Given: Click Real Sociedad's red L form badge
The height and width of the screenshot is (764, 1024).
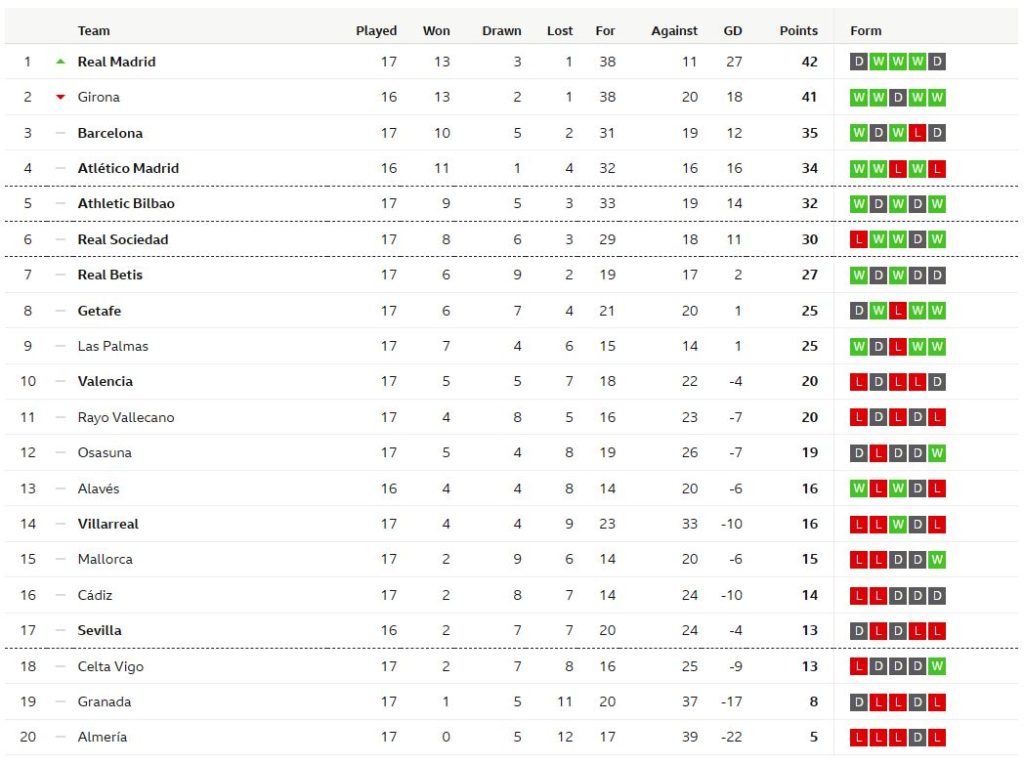Looking at the screenshot, I should click(858, 240).
